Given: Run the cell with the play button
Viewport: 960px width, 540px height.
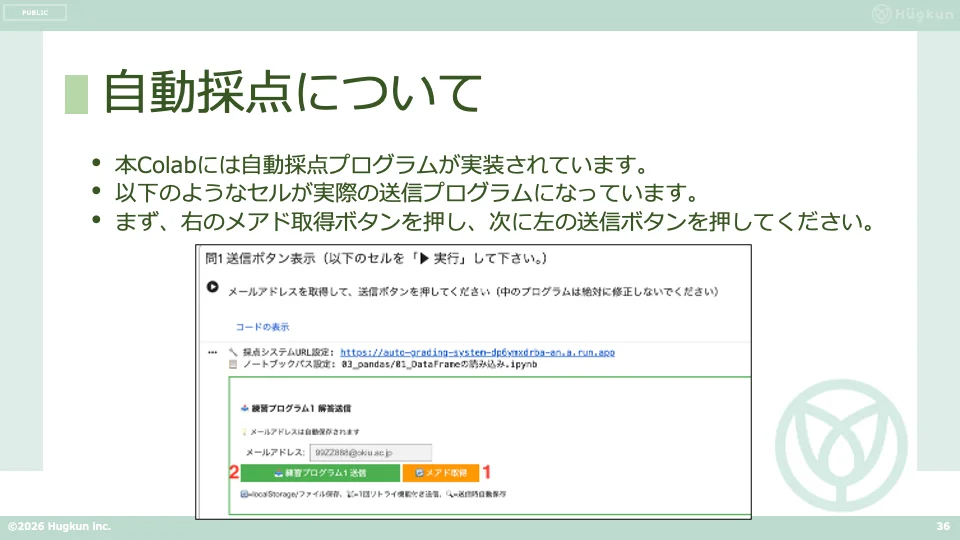Looking at the screenshot, I should click(x=212, y=287).
